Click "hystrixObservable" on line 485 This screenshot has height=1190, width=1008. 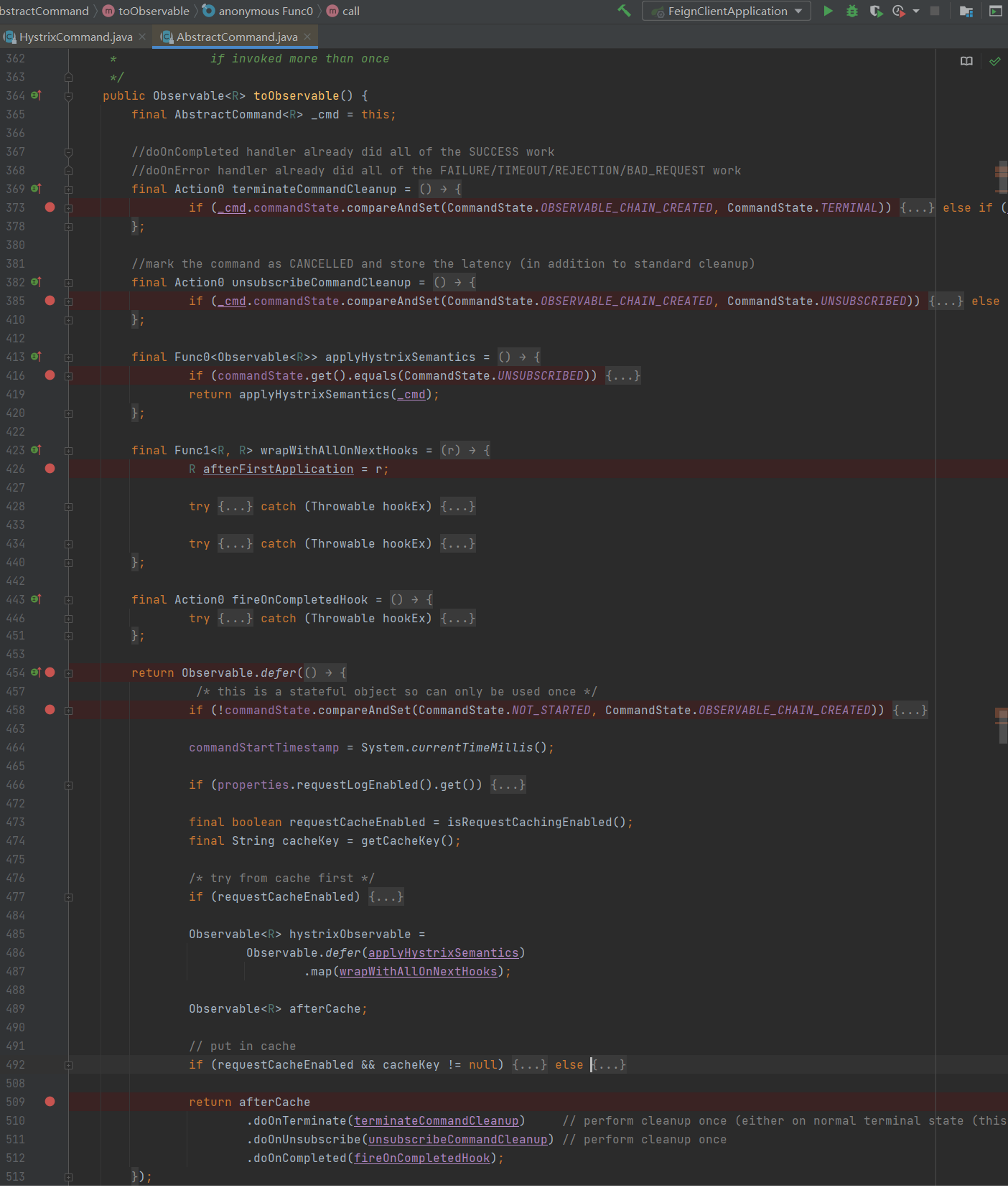tap(350, 934)
